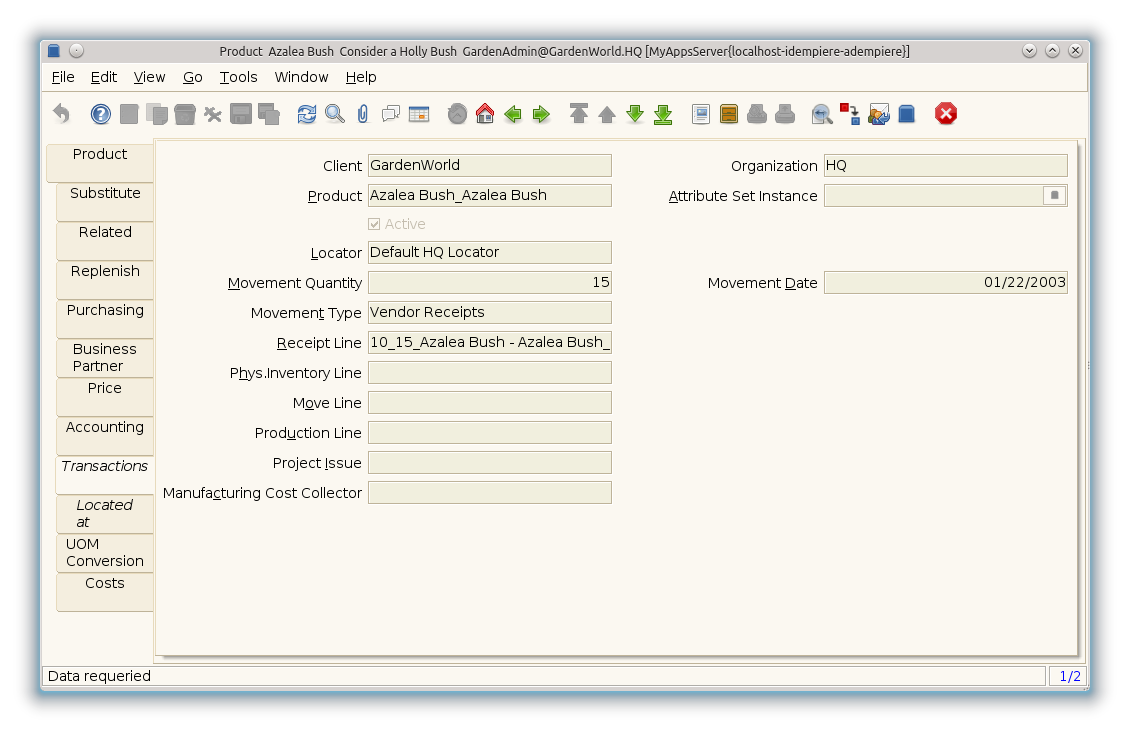
Task: Jump to the last record icon
Action: pos(663,114)
